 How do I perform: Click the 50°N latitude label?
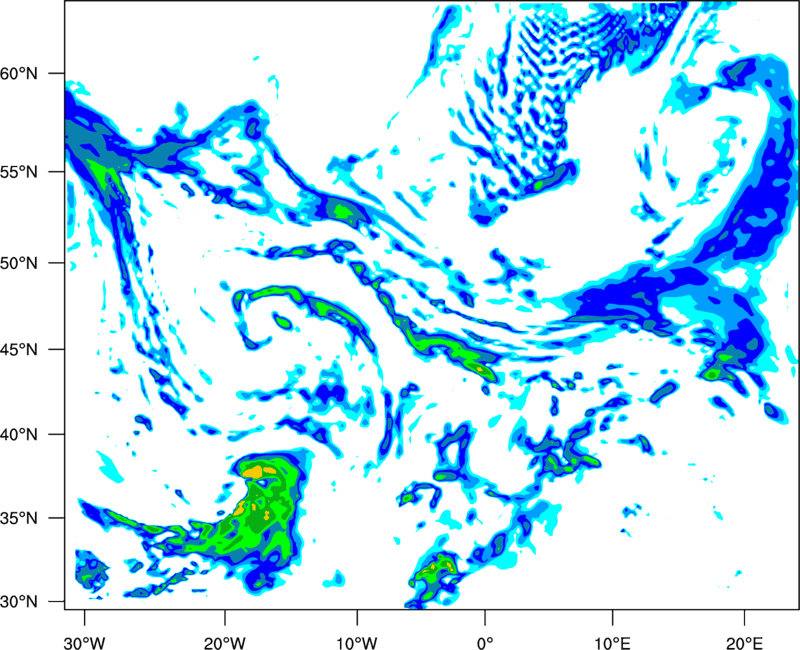19,263
